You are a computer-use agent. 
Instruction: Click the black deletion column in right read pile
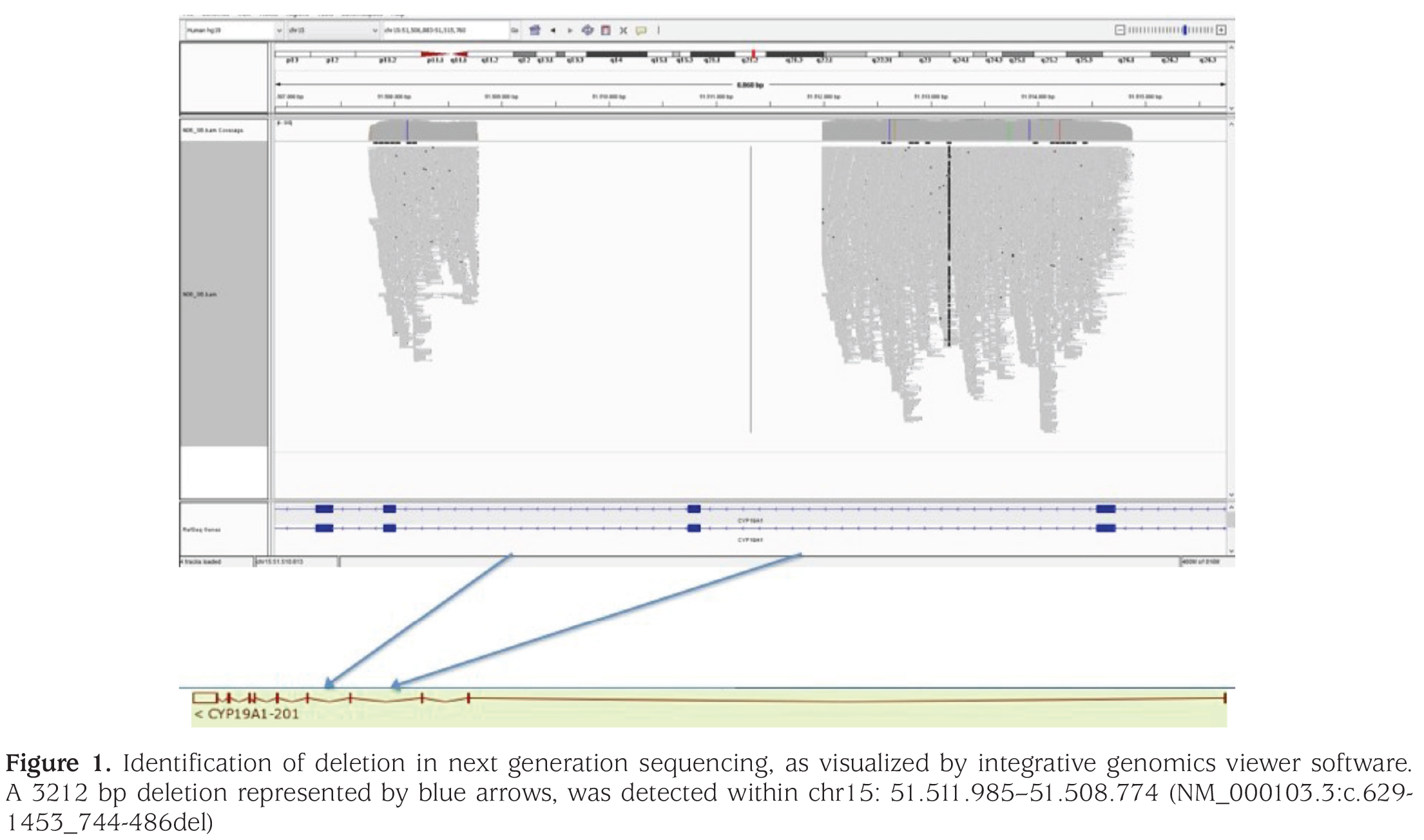(949, 245)
